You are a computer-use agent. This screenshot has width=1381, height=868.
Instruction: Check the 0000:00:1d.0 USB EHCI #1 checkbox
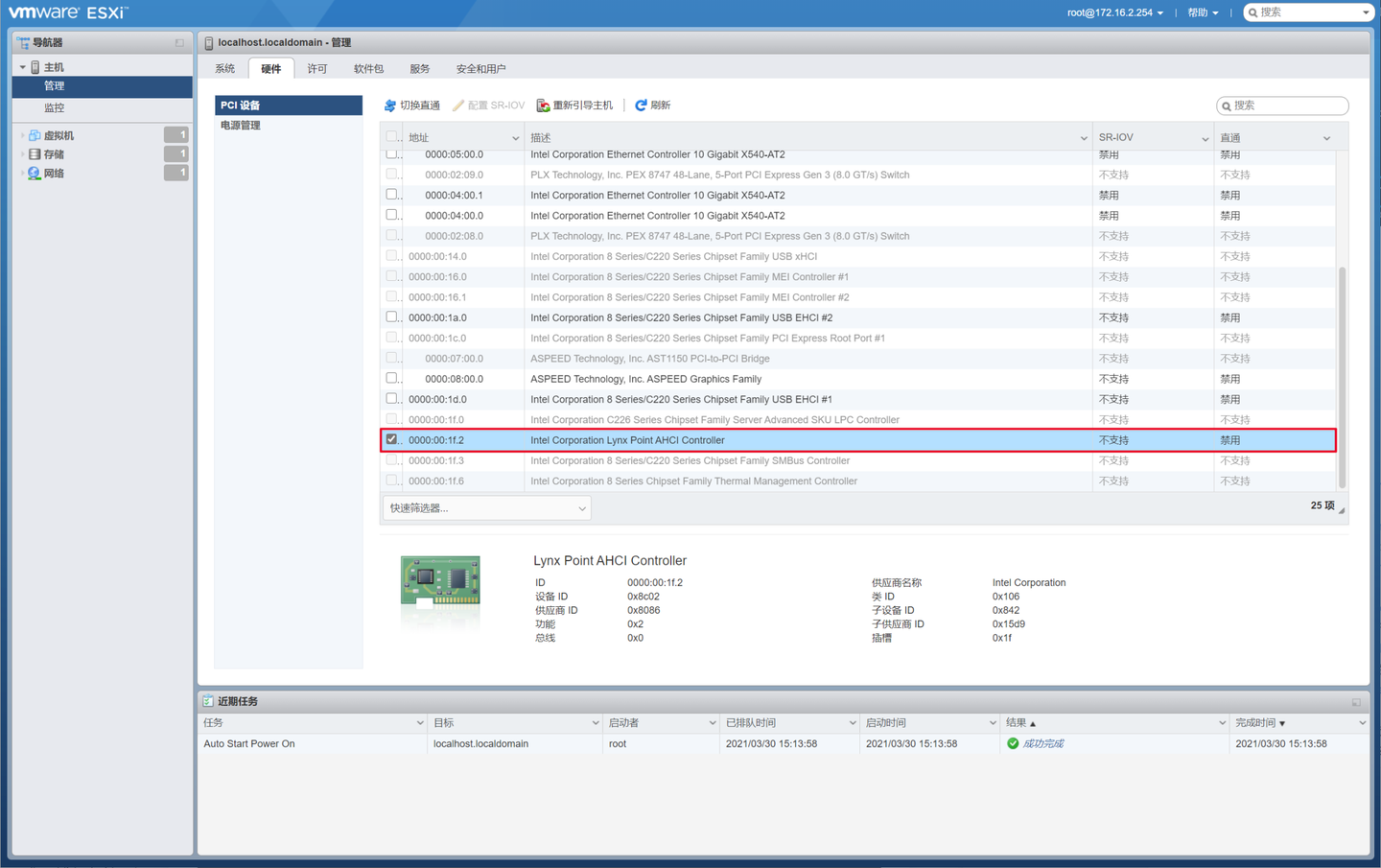click(391, 398)
